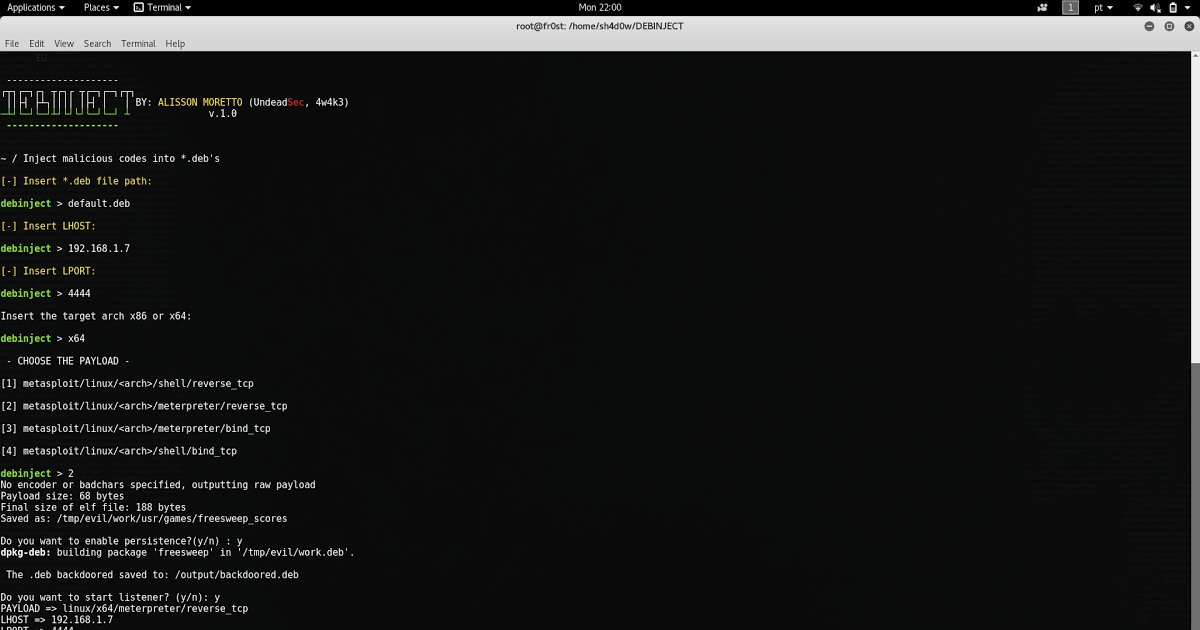Maximize the terminal window
1200x630 pixels.
point(1169,25)
